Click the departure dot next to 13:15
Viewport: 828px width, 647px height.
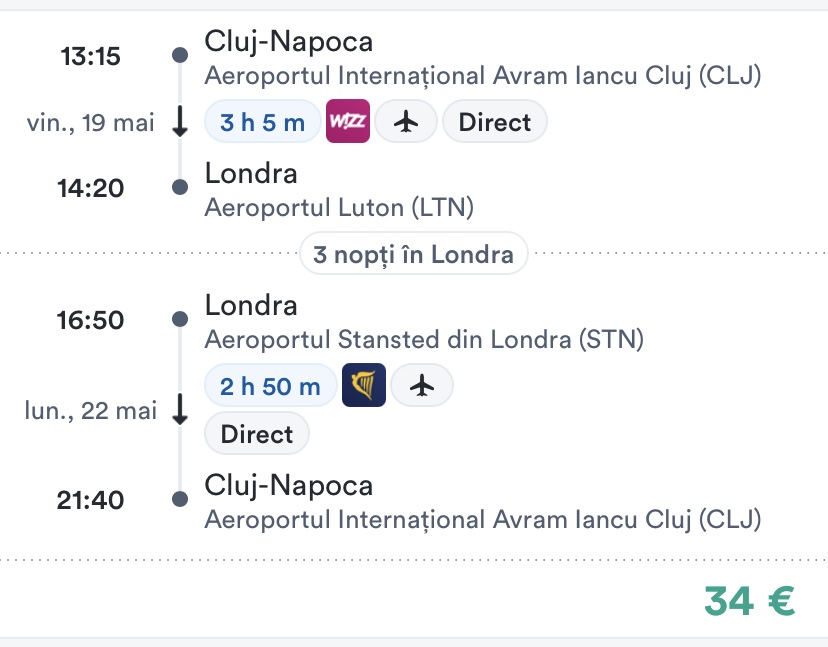180,56
